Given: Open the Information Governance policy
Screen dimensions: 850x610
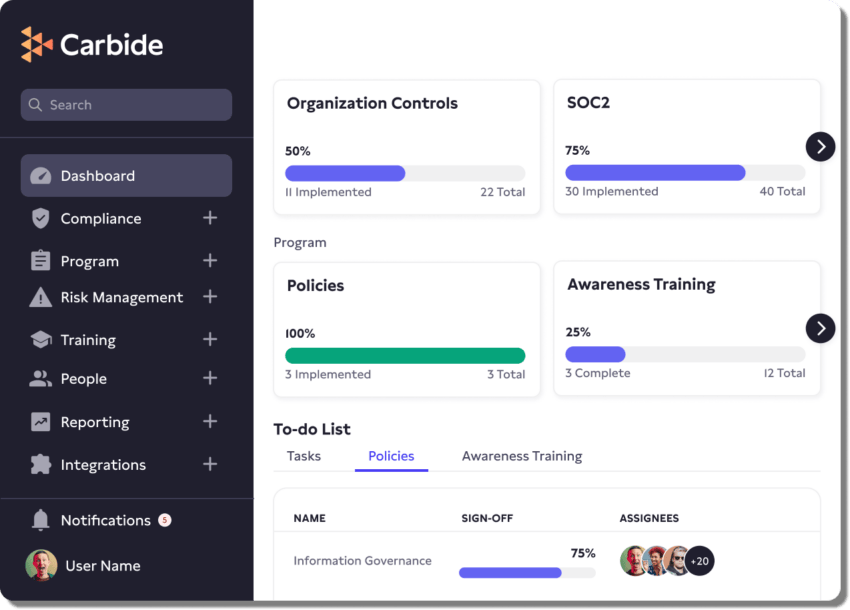Looking at the screenshot, I should click(361, 560).
